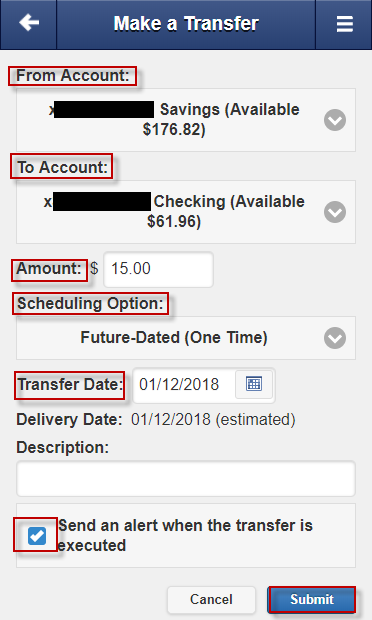Click the 'Send an alert when transfer is executed' label
The image size is (372, 620).
point(185,535)
